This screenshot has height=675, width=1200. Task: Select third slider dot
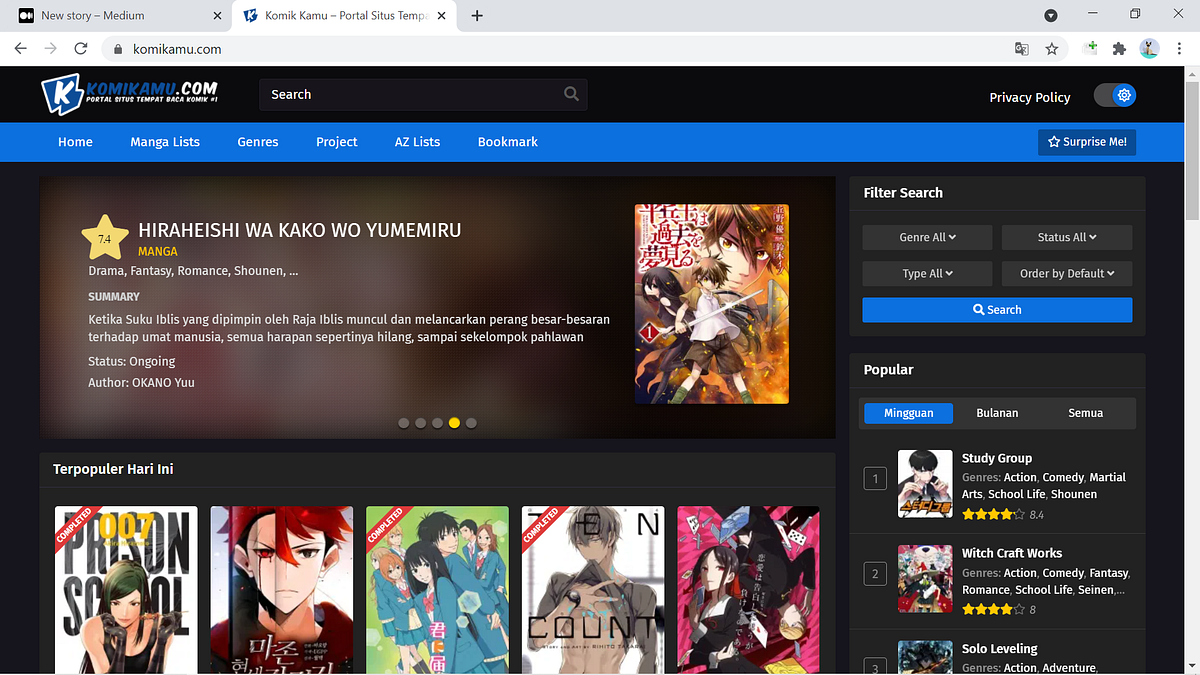[x=437, y=423]
